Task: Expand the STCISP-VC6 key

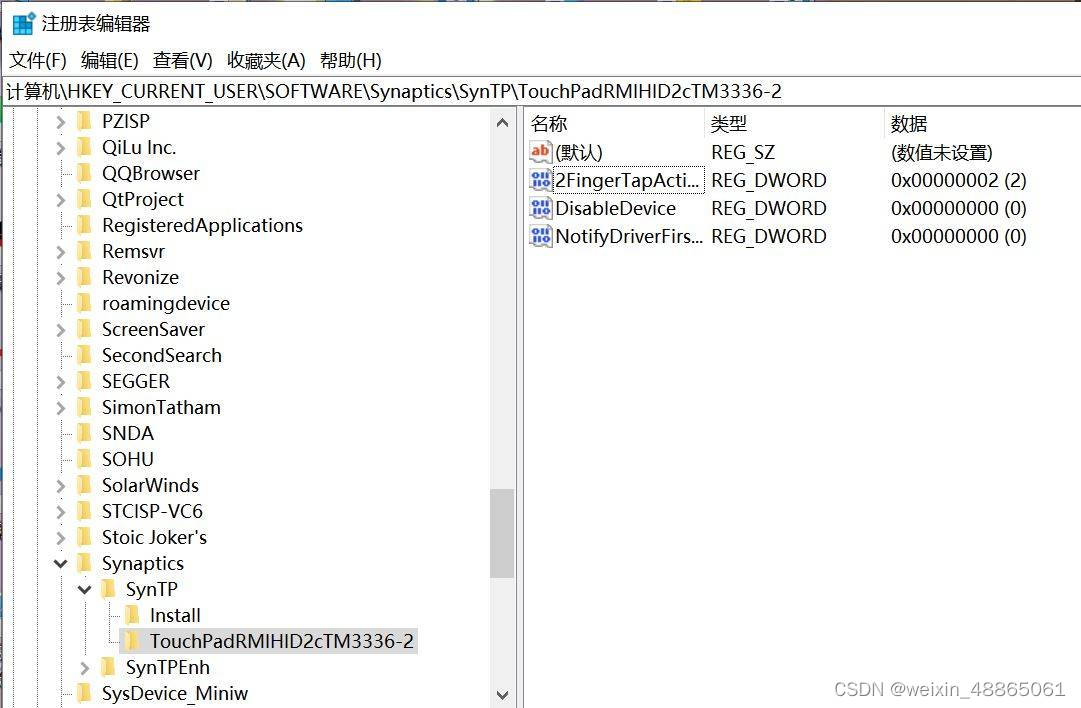Action: point(61,512)
